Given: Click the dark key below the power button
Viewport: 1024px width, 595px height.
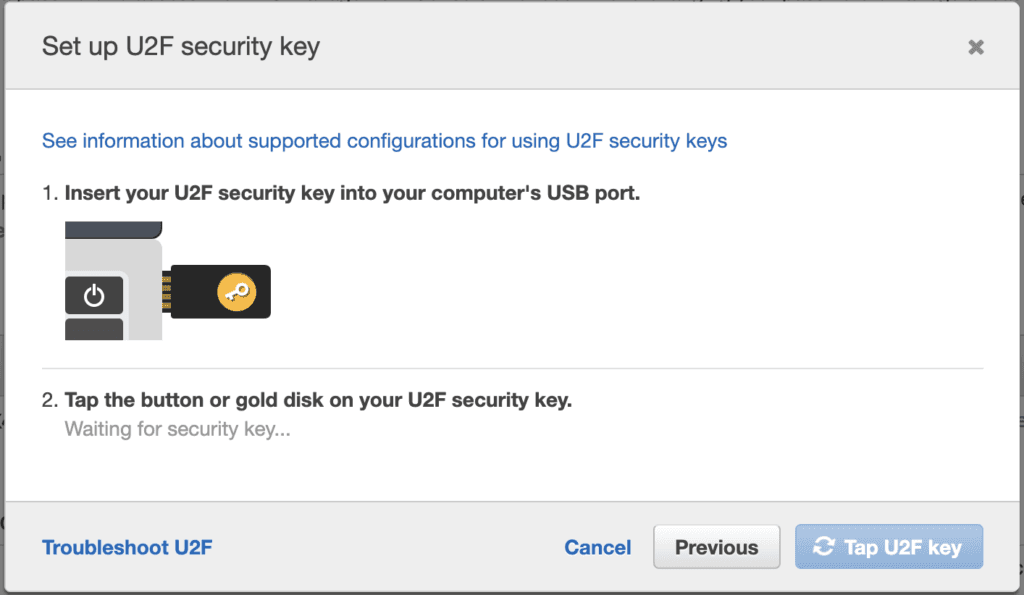Looking at the screenshot, I should pyautogui.click(x=94, y=329).
